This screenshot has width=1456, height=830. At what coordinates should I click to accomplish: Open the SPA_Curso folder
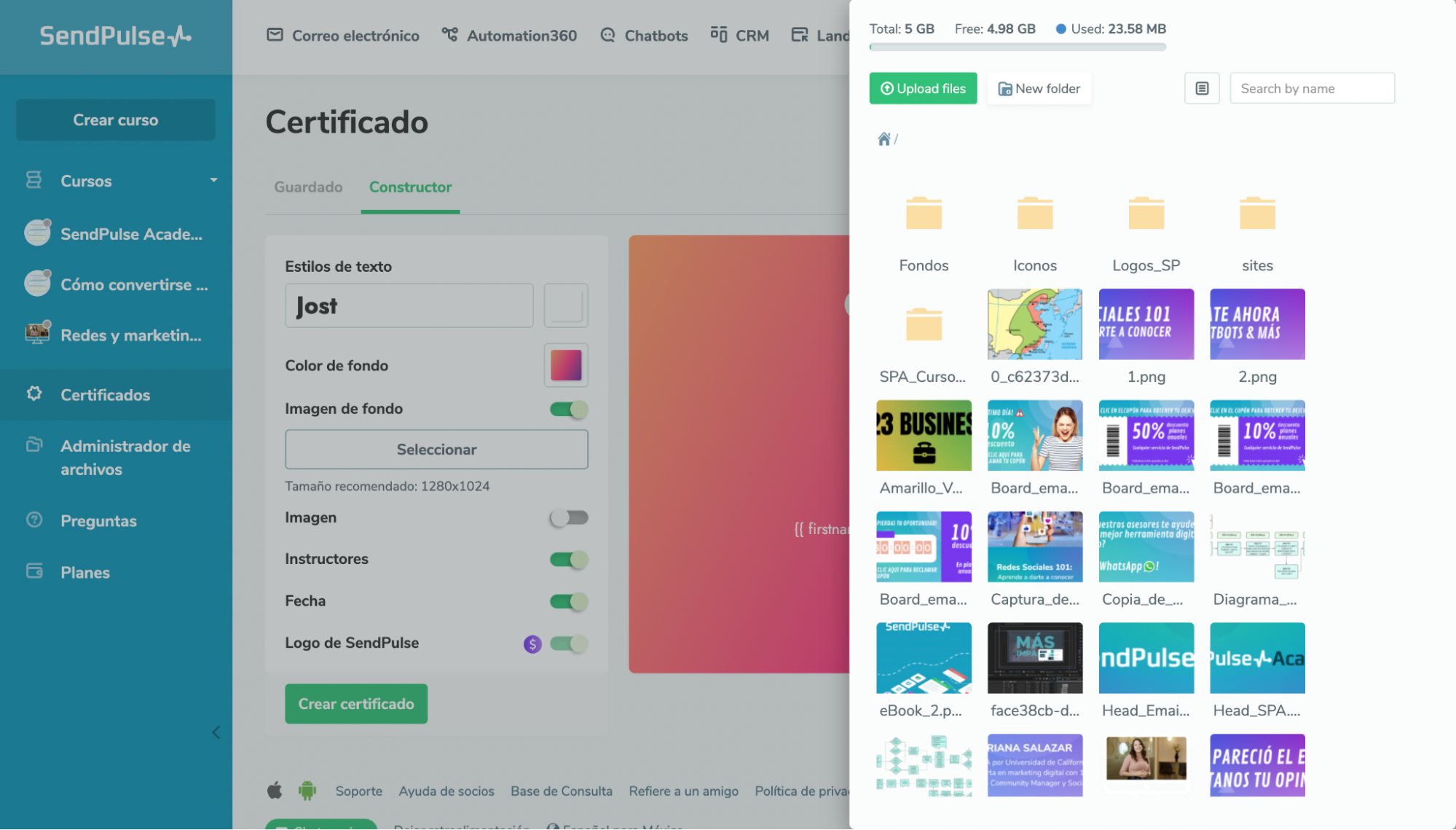[x=924, y=324]
